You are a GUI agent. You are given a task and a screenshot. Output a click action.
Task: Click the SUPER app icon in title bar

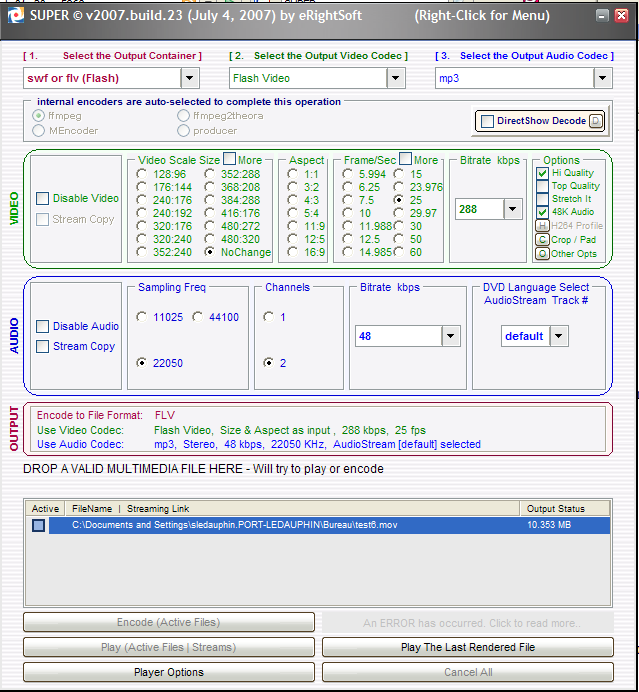click(x=11, y=16)
